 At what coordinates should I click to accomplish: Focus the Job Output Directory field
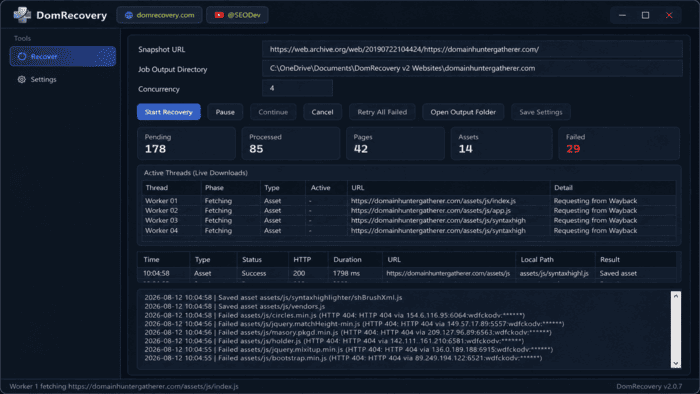point(472,68)
